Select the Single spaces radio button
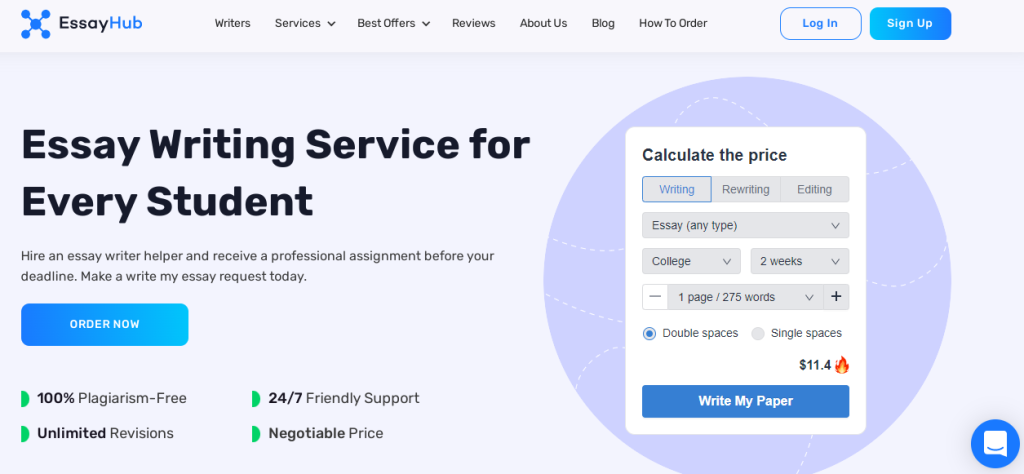1024x474 pixels. coord(758,334)
